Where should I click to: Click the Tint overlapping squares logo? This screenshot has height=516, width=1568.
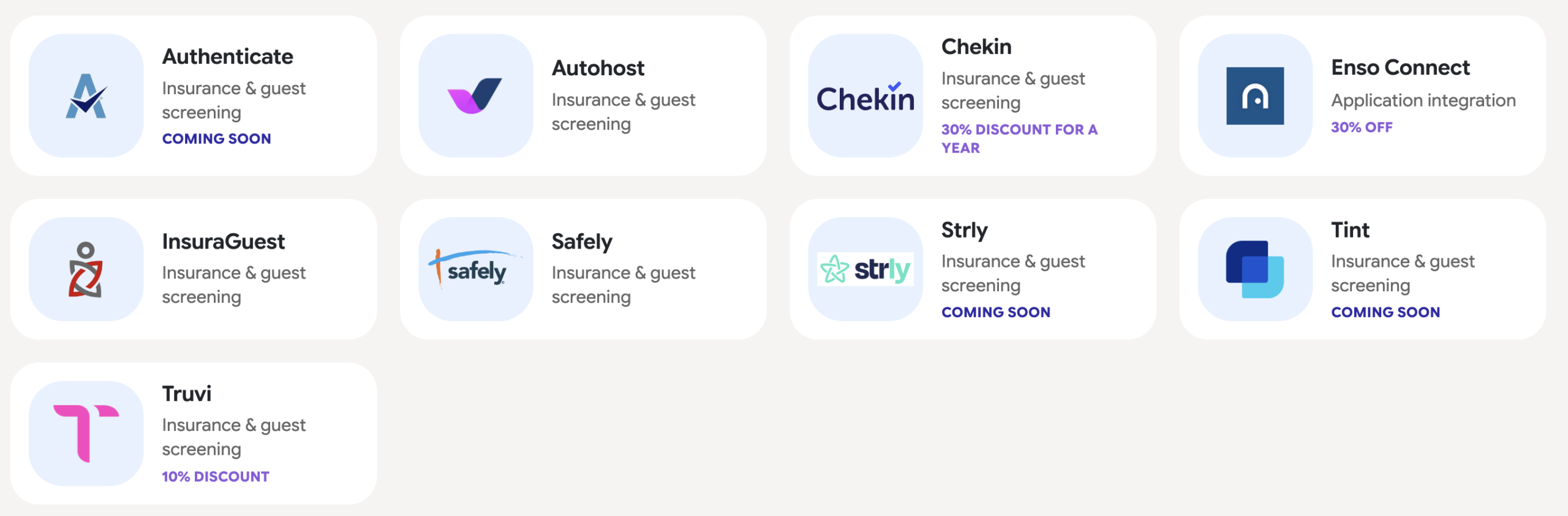point(1253,268)
